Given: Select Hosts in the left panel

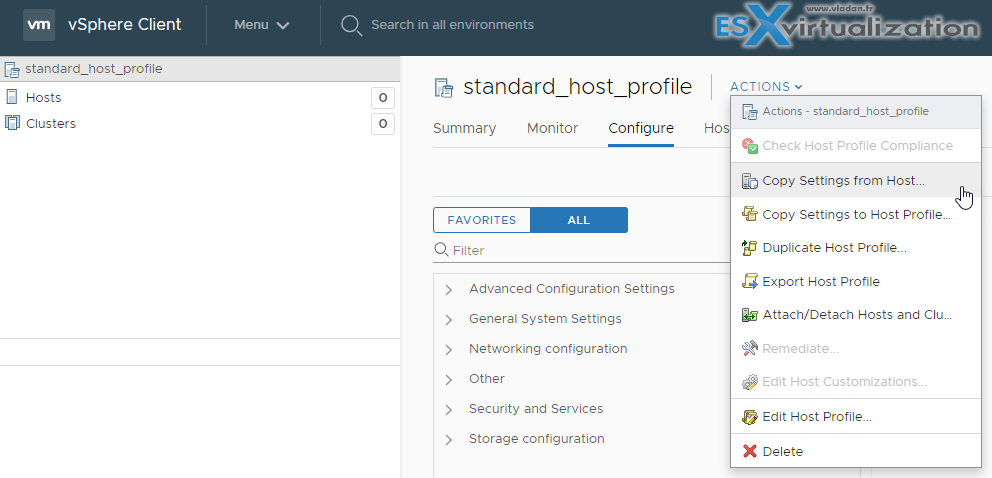Looking at the screenshot, I should (43, 98).
